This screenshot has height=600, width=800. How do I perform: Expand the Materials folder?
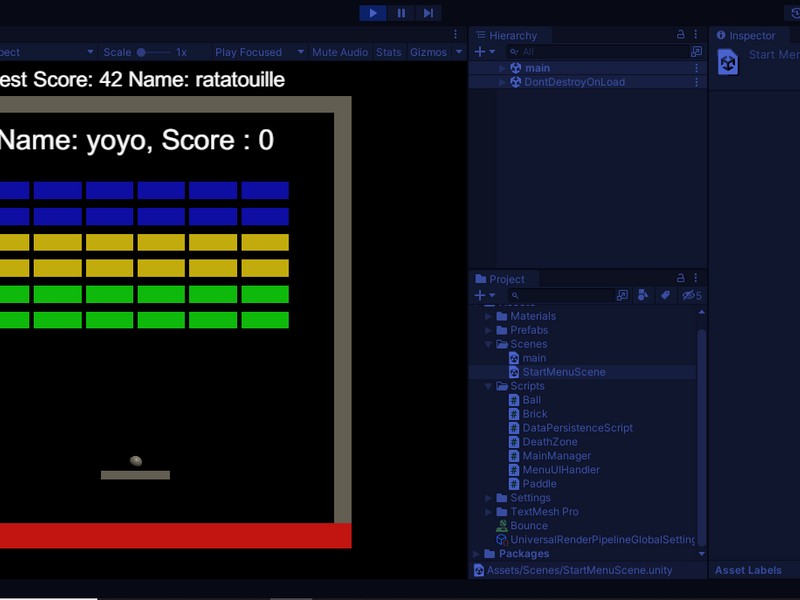coord(489,316)
